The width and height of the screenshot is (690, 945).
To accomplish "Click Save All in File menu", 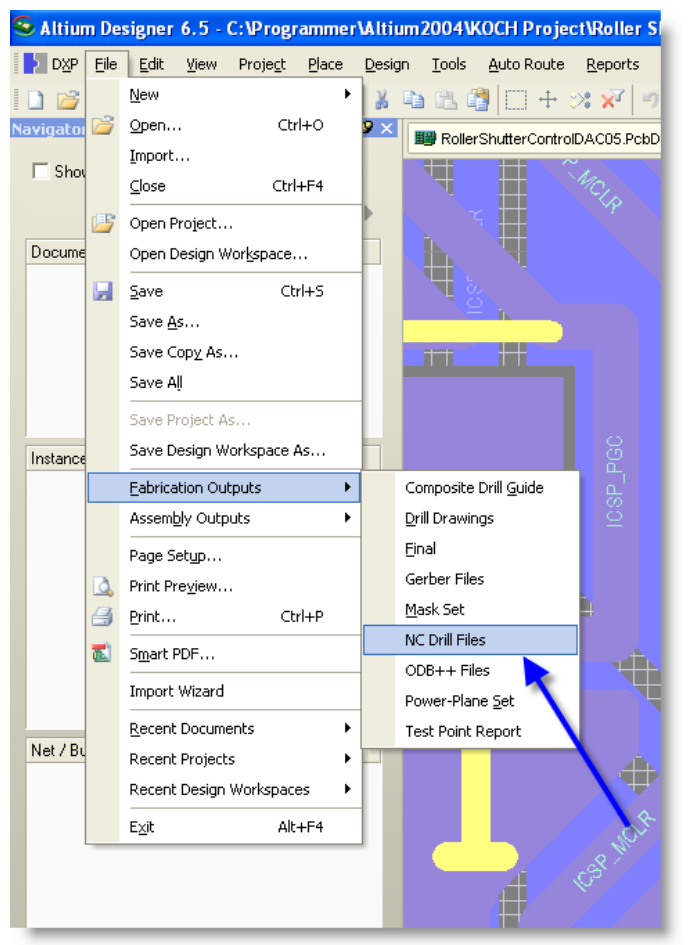I will (x=155, y=382).
